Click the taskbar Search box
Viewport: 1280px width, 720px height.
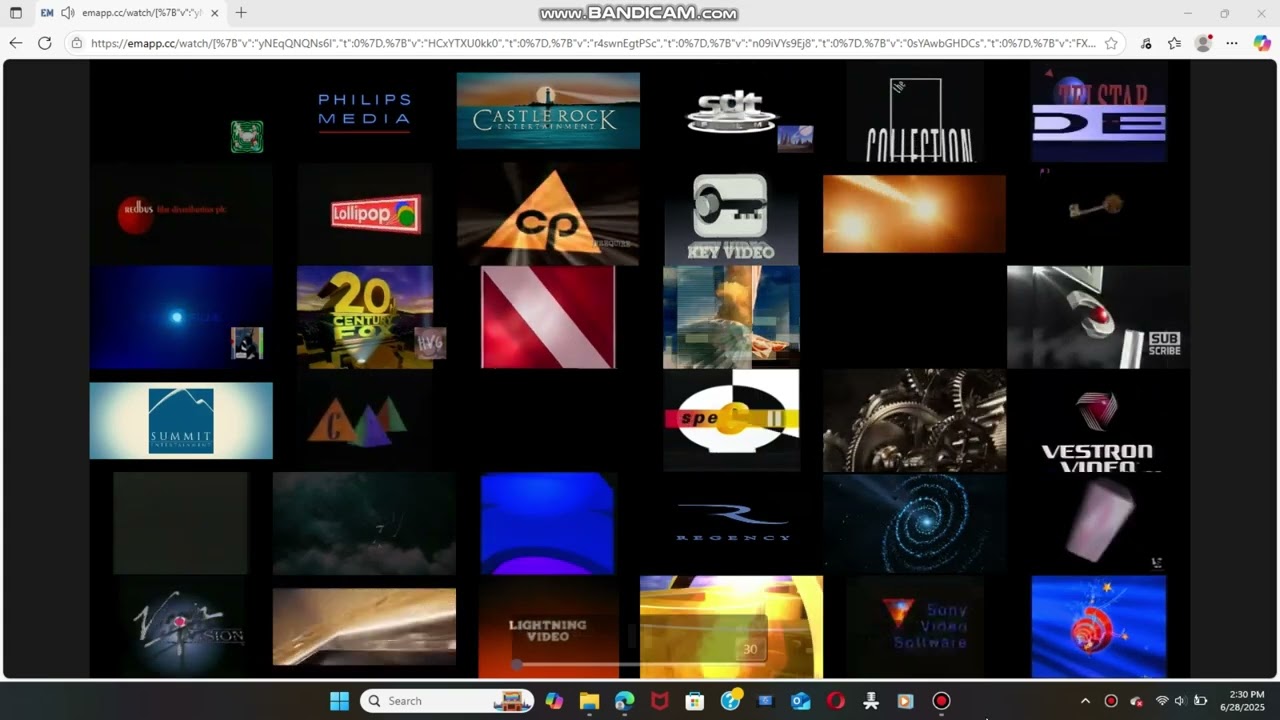(x=447, y=701)
